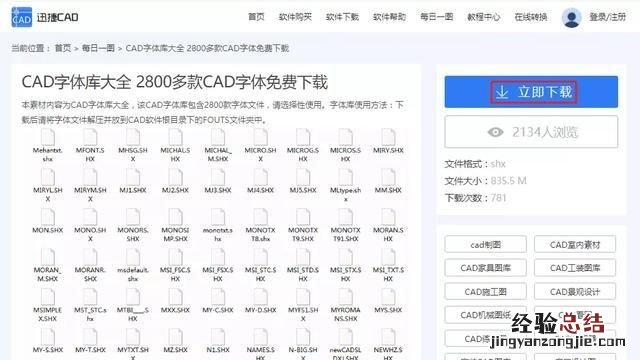Open the 教程中心 nav item
The image size is (640, 360).
tap(484, 17)
